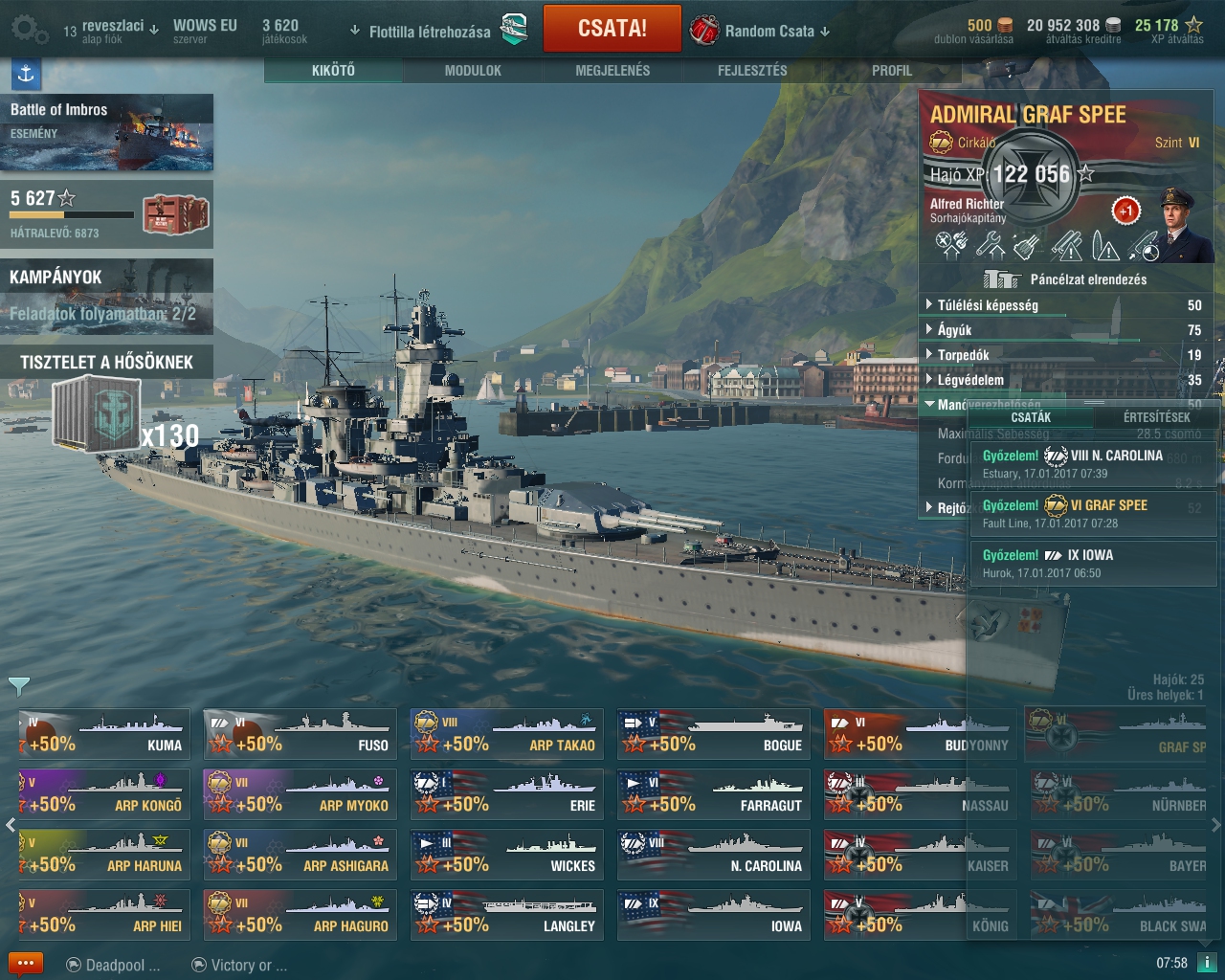Switch to the MODULOK tab
Viewport: 1225px width, 980px height.
pos(473,71)
